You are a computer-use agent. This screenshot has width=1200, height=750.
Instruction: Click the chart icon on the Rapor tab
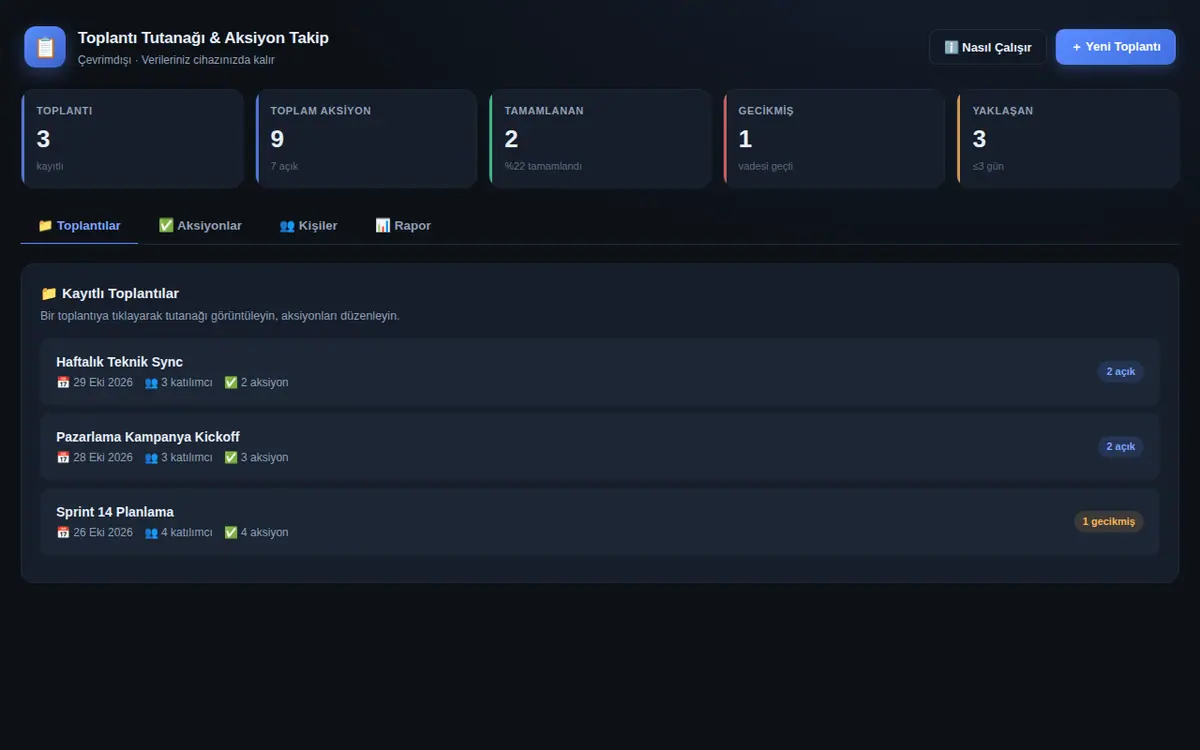pyautogui.click(x=383, y=226)
